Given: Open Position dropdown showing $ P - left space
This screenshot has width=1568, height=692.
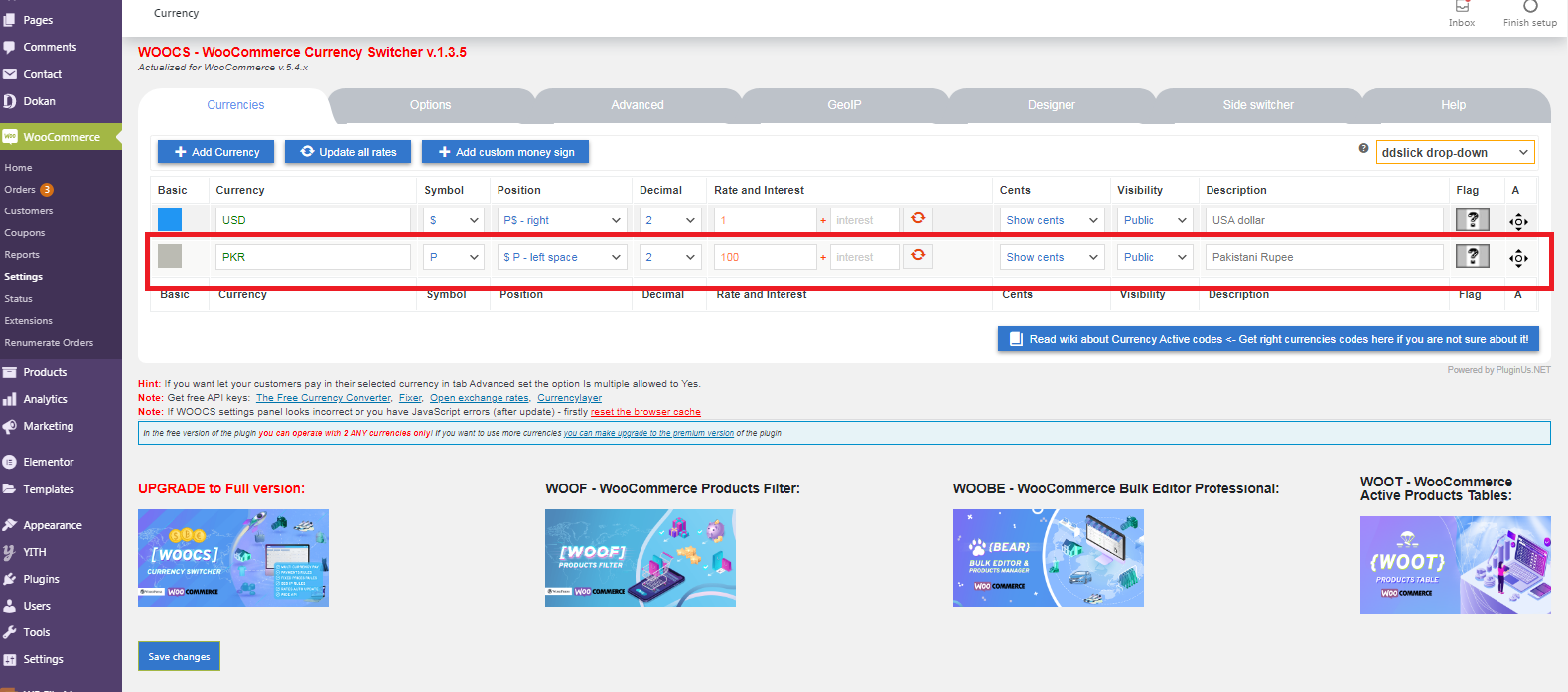Looking at the screenshot, I should coord(562,257).
